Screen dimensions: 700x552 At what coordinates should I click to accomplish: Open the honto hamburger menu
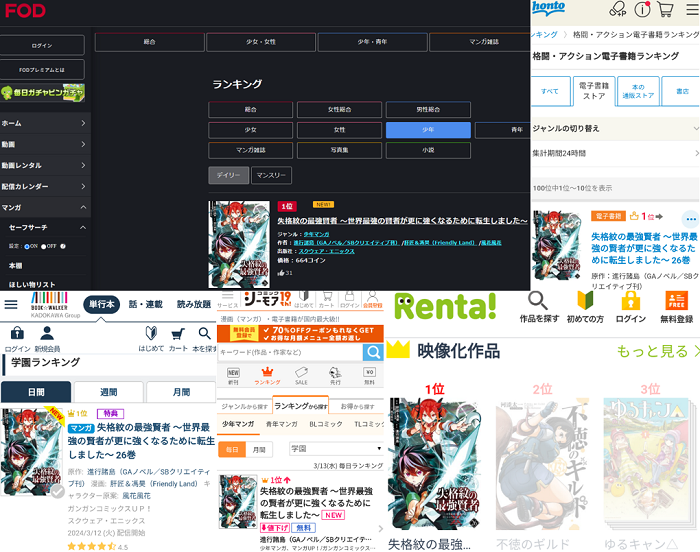[x=692, y=9]
